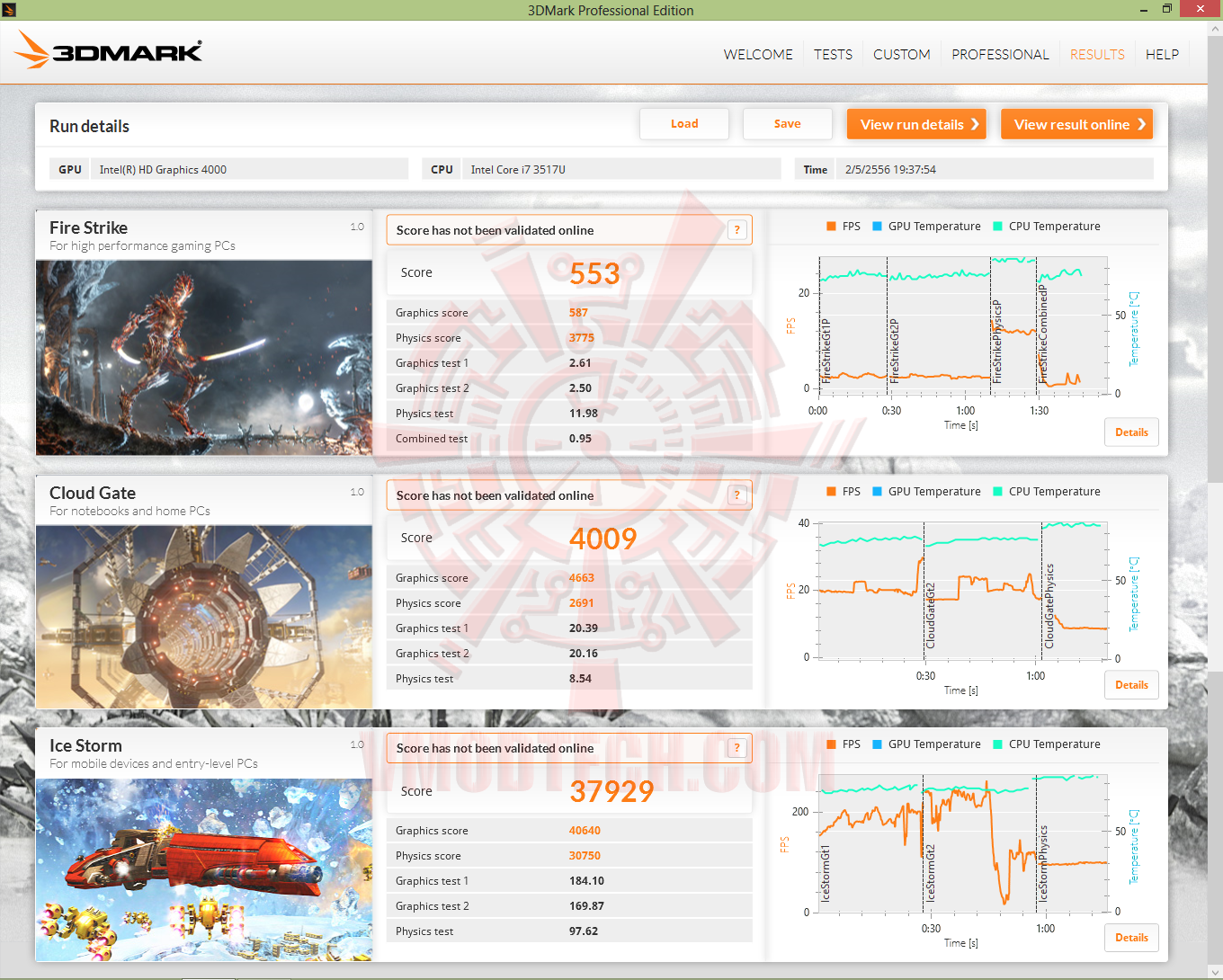Click the Fire Strike Physics score 3775
1223x980 pixels.
coord(581,338)
